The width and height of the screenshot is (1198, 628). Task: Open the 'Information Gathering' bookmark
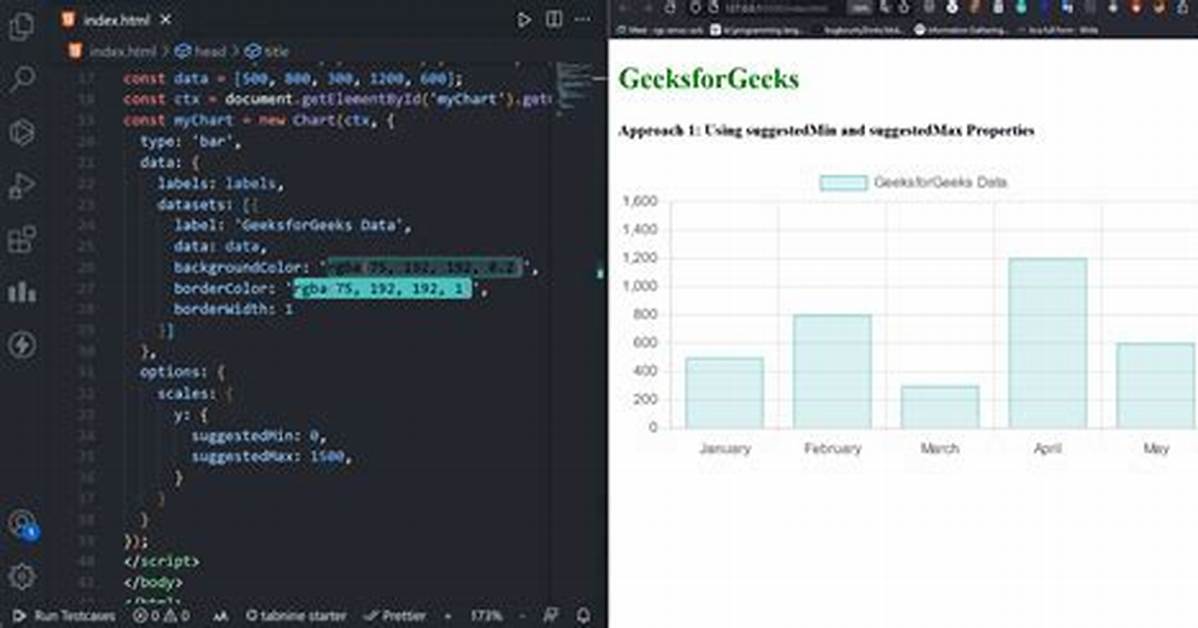click(x=961, y=30)
